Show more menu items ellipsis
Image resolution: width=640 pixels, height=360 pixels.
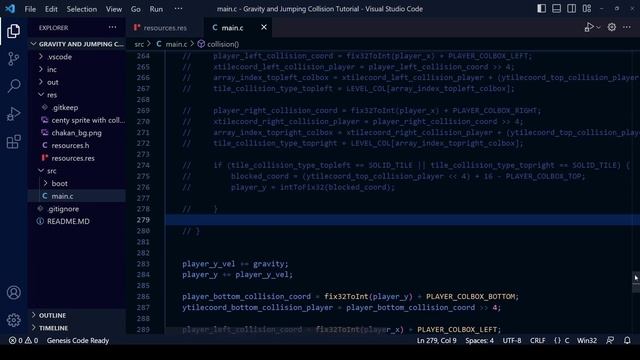[178, 9]
